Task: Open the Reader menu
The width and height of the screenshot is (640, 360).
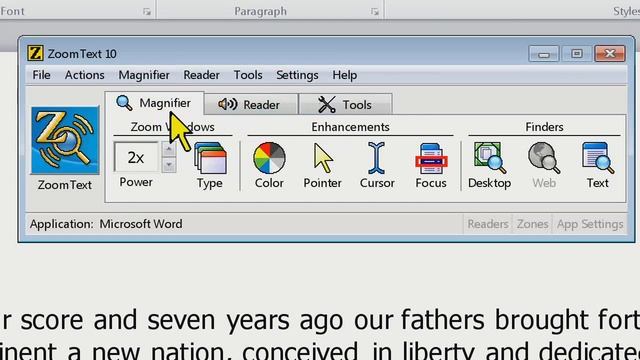Action: click(201, 75)
